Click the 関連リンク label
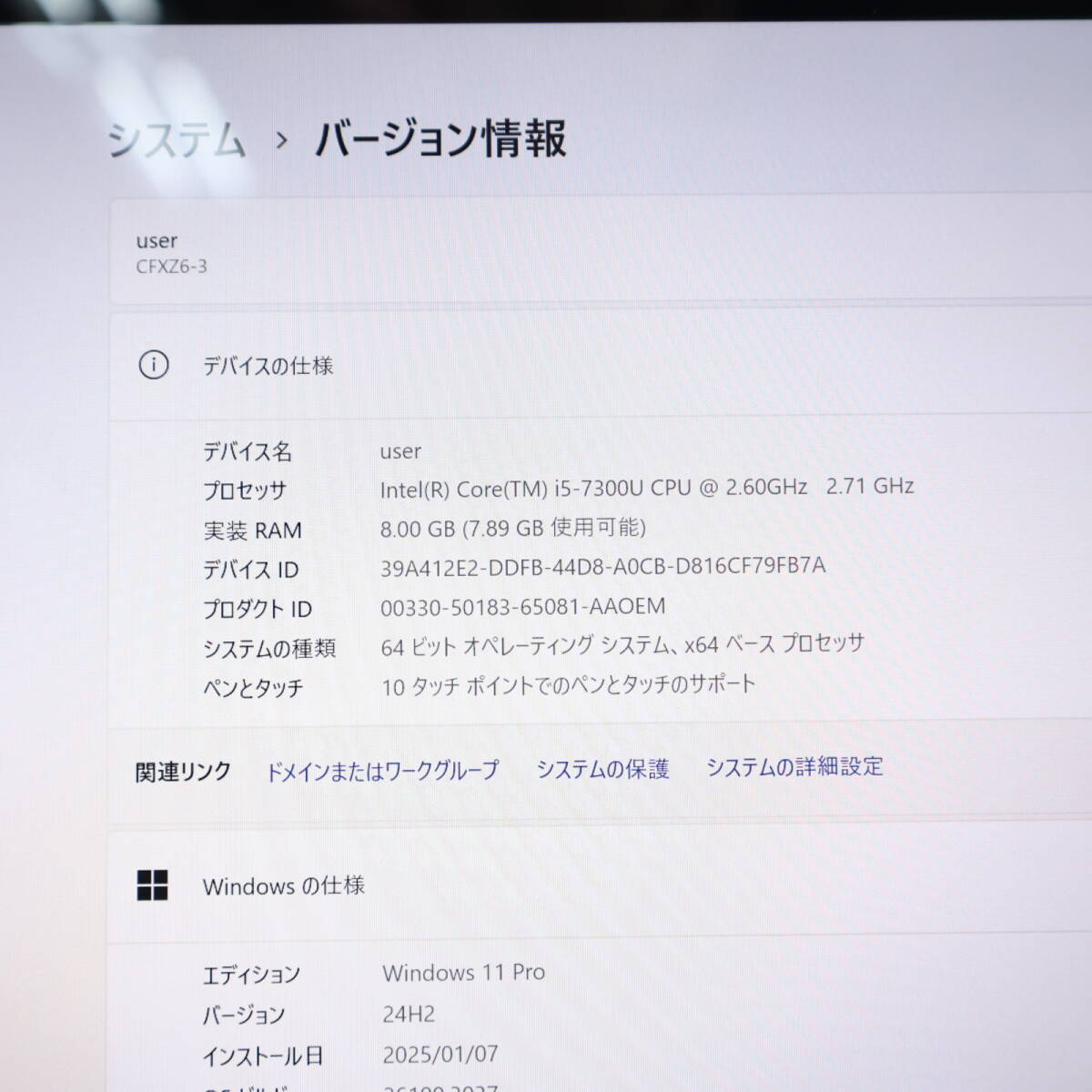The image size is (1092, 1092). click(183, 773)
